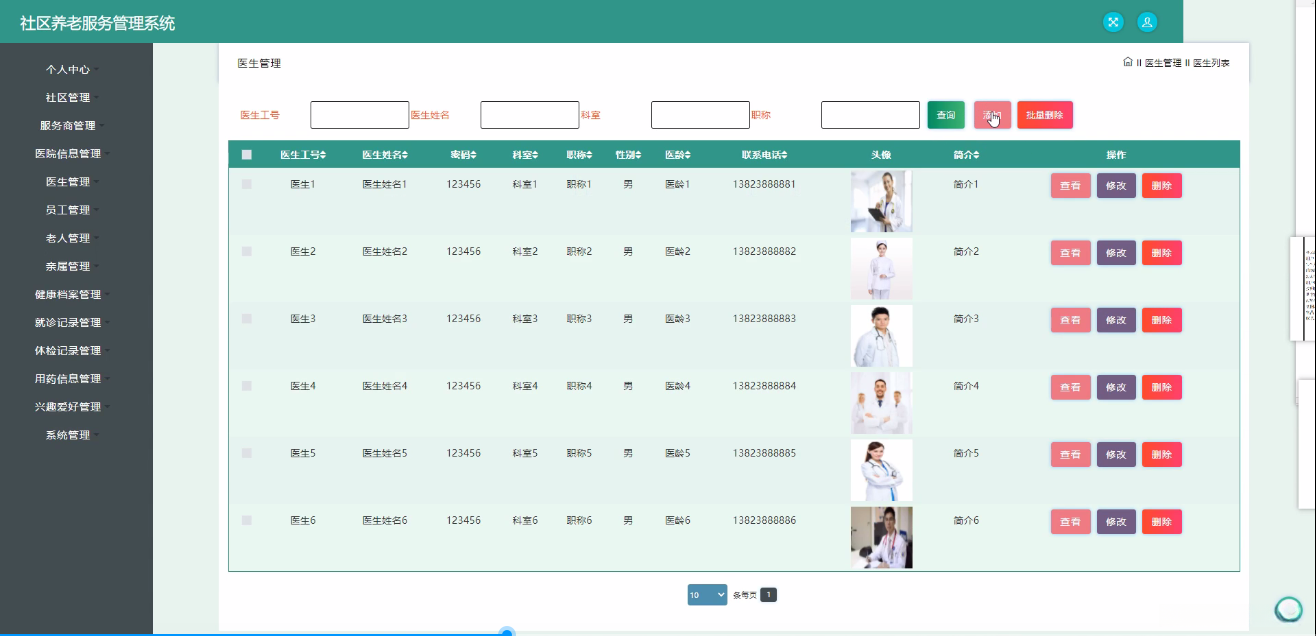
Task: Sort by 联系电话 column header
Action: pos(764,155)
